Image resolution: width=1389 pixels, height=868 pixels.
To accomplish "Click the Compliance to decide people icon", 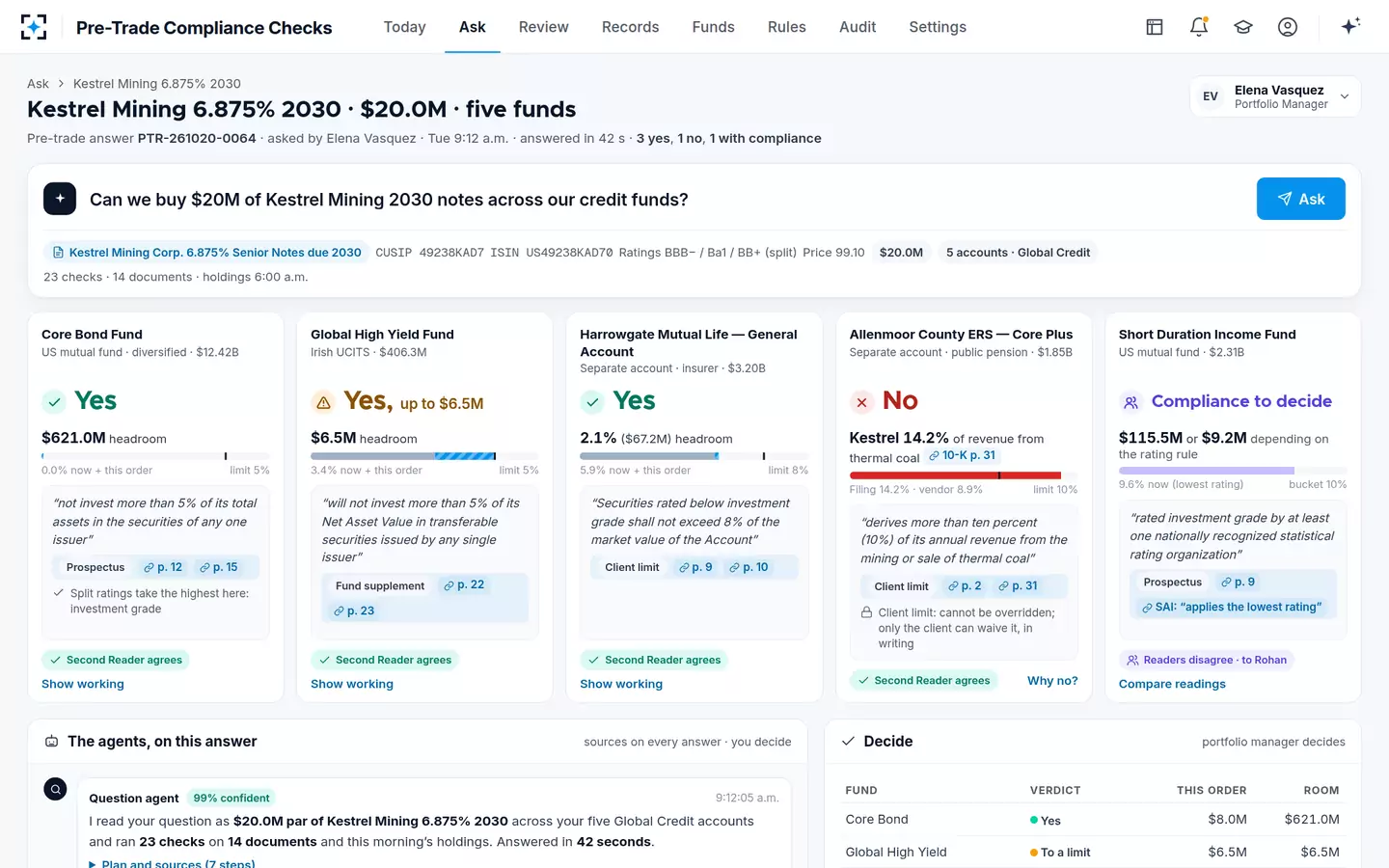I will pyautogui.click(x=1130, y=402).
